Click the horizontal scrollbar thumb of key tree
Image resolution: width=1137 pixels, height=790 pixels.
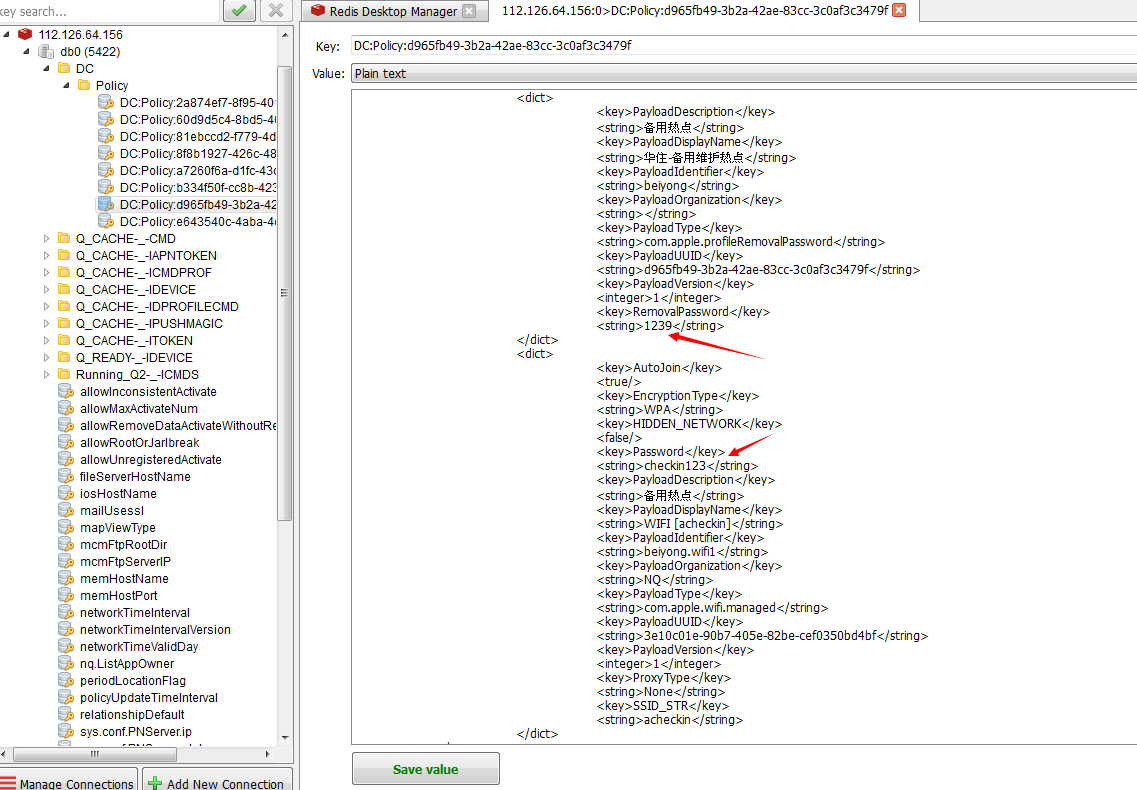(x=94, y=754)
